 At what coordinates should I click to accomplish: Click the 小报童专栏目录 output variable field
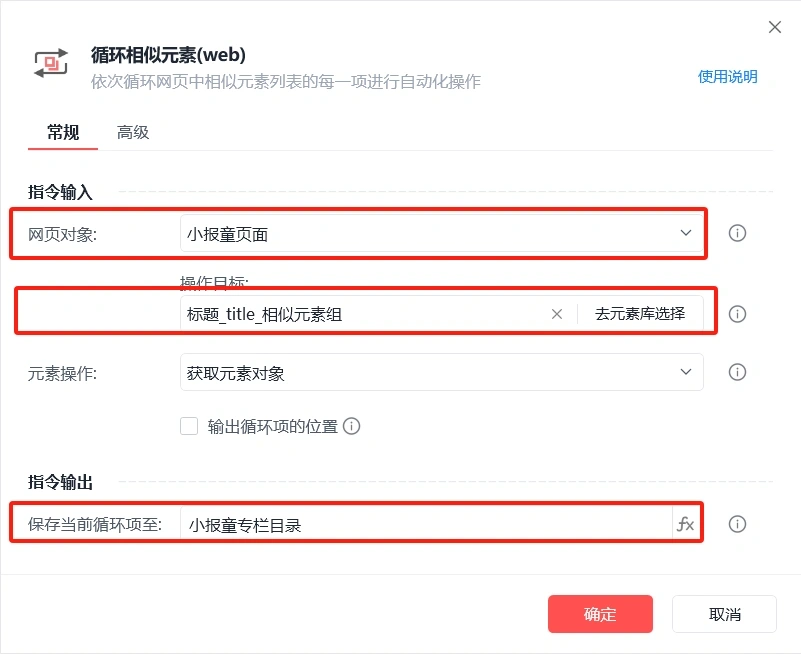pos(426,524)
